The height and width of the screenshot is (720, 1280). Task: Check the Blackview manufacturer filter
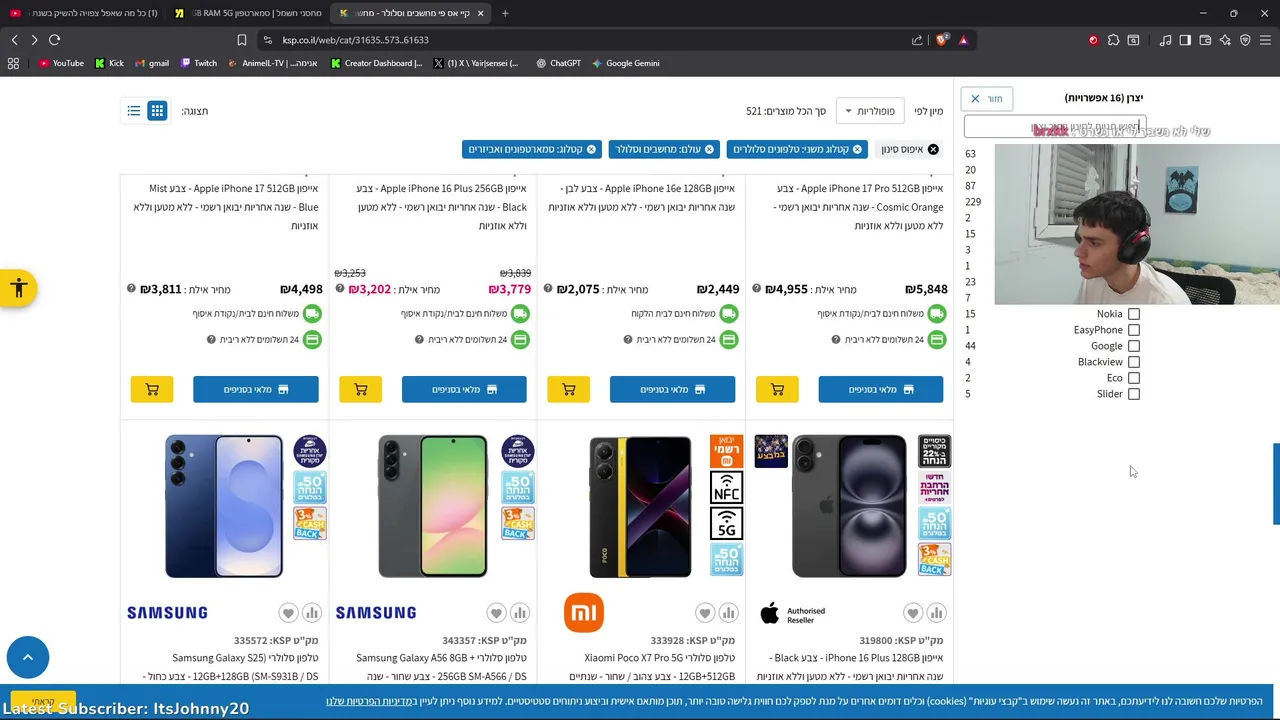pyautogui.click(x=1133, y=362)
